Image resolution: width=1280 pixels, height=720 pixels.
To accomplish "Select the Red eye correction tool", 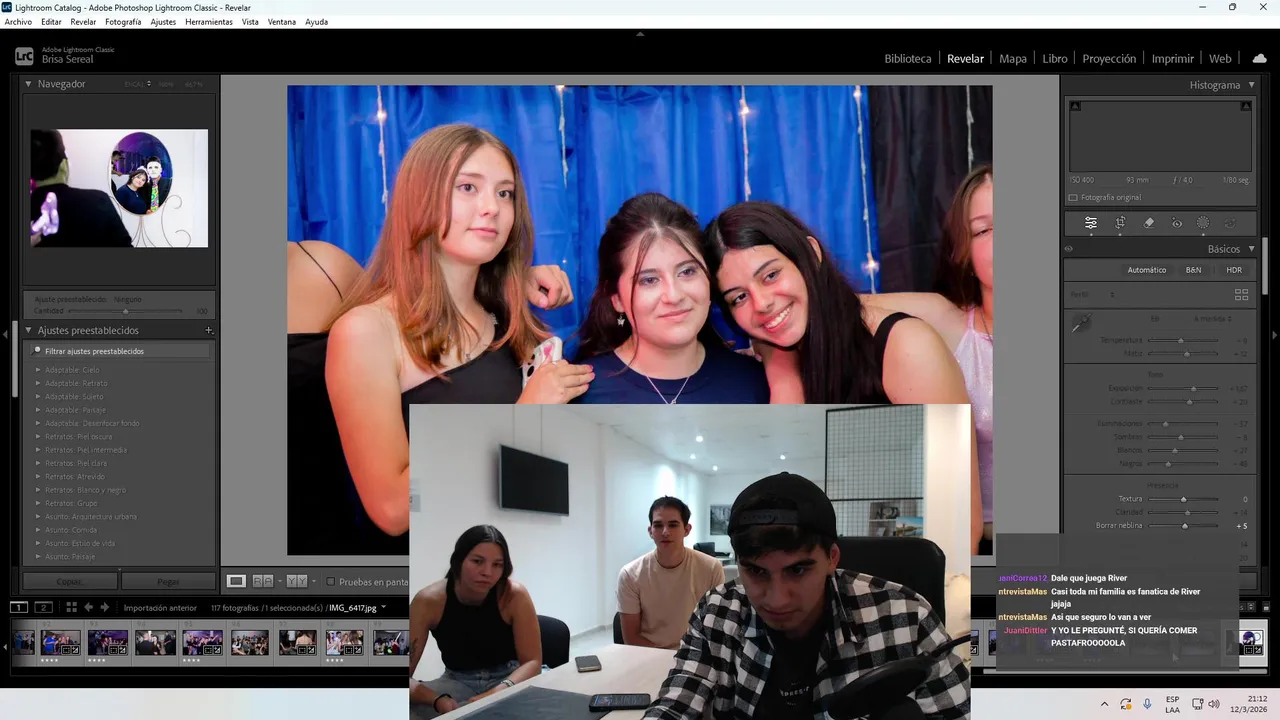I will coord(1177,223).
